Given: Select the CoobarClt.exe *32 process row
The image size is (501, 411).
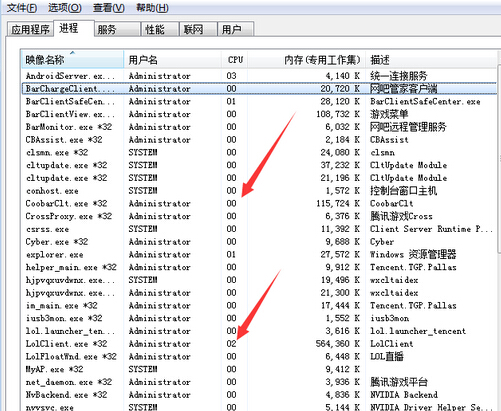Looking at the screenshot, I should (x=259, y=203).
